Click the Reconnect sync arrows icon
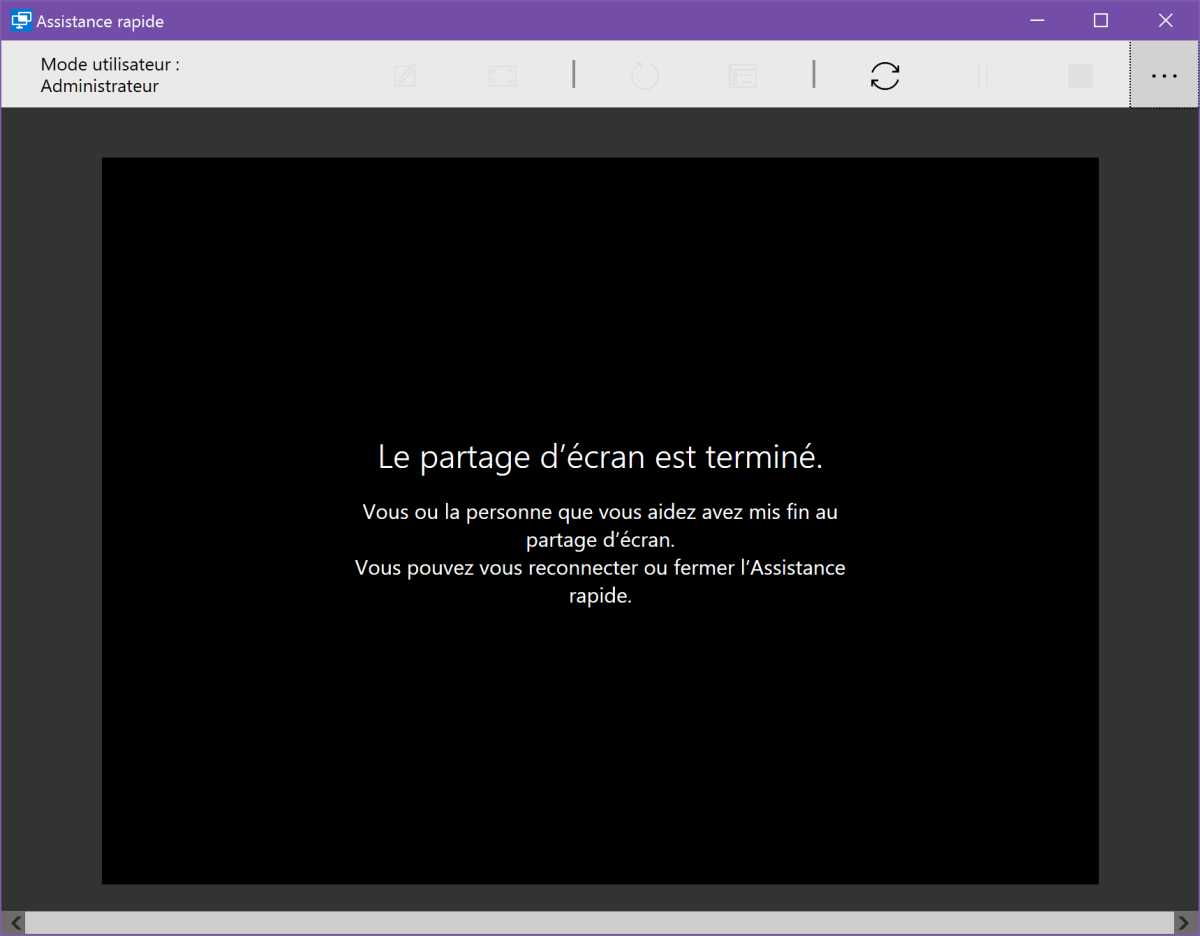Image resolution: width=1200 pixels, height=936 pixels. click(x=884, y=76)
